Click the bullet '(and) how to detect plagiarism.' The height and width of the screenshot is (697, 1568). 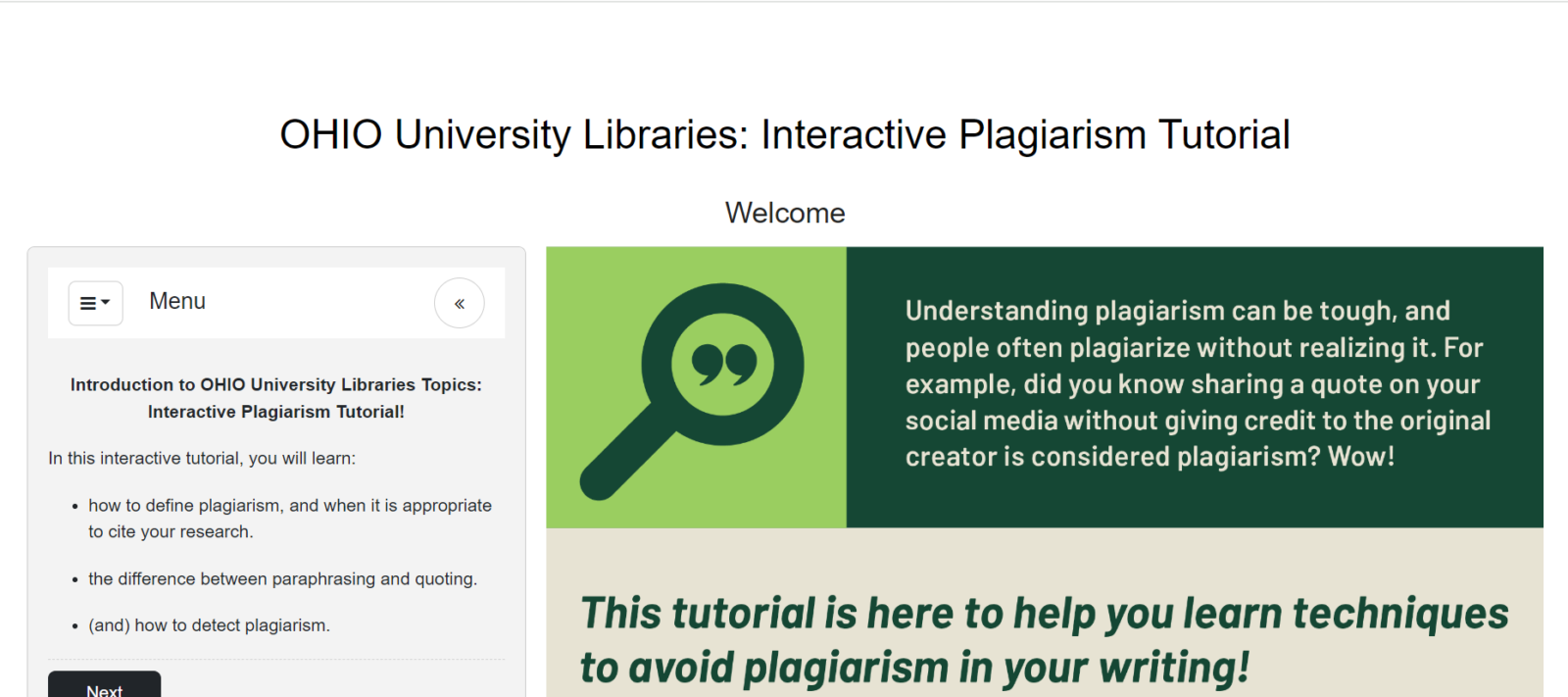pyautogui.click(x=209, y=625)
